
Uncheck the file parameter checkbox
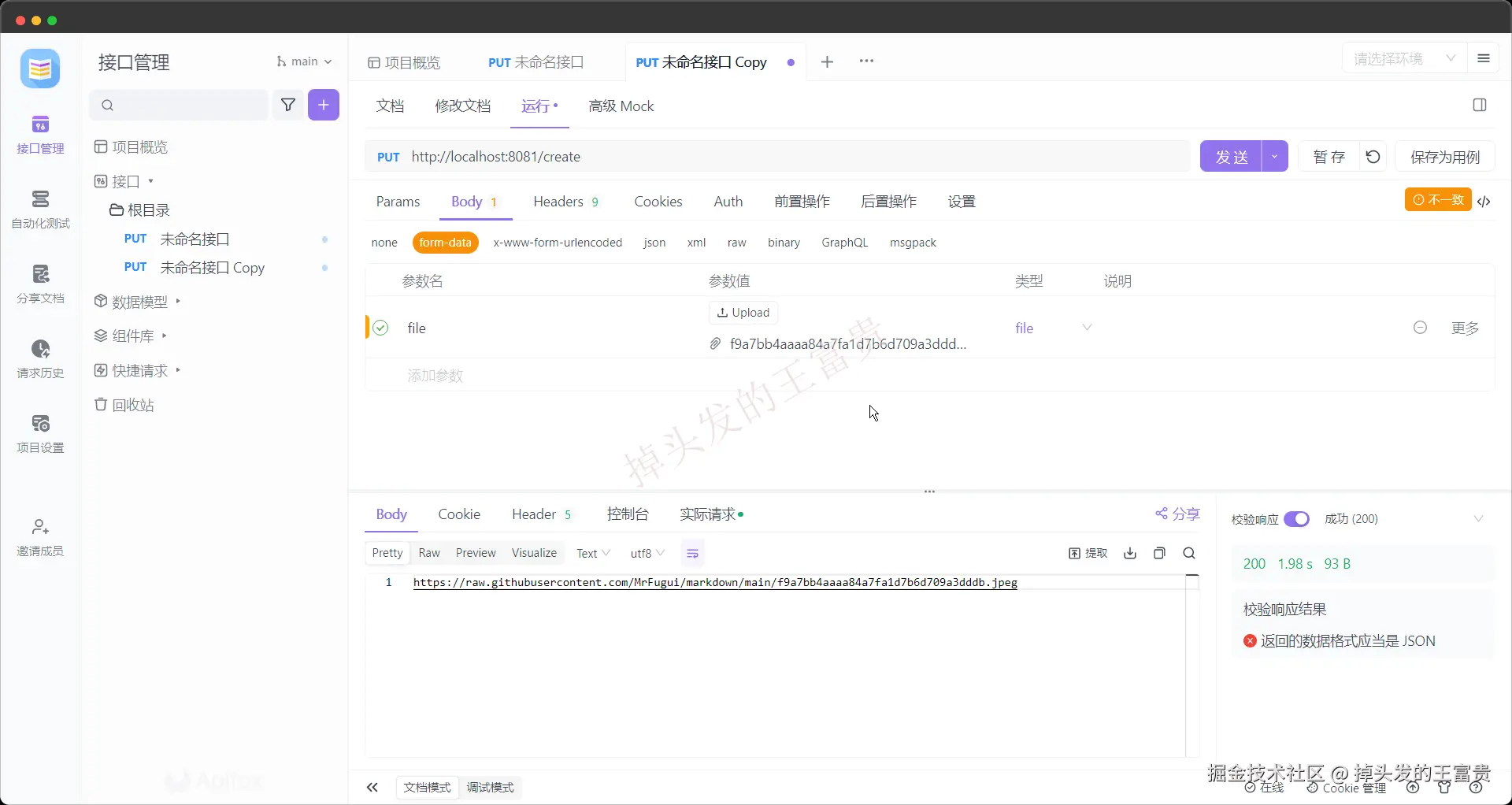pos(380,328)
